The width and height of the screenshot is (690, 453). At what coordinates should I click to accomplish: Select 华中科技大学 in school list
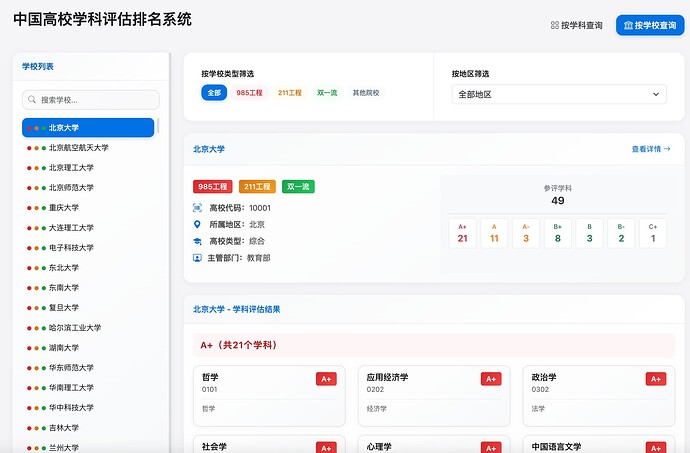click(x=88, y=408)
